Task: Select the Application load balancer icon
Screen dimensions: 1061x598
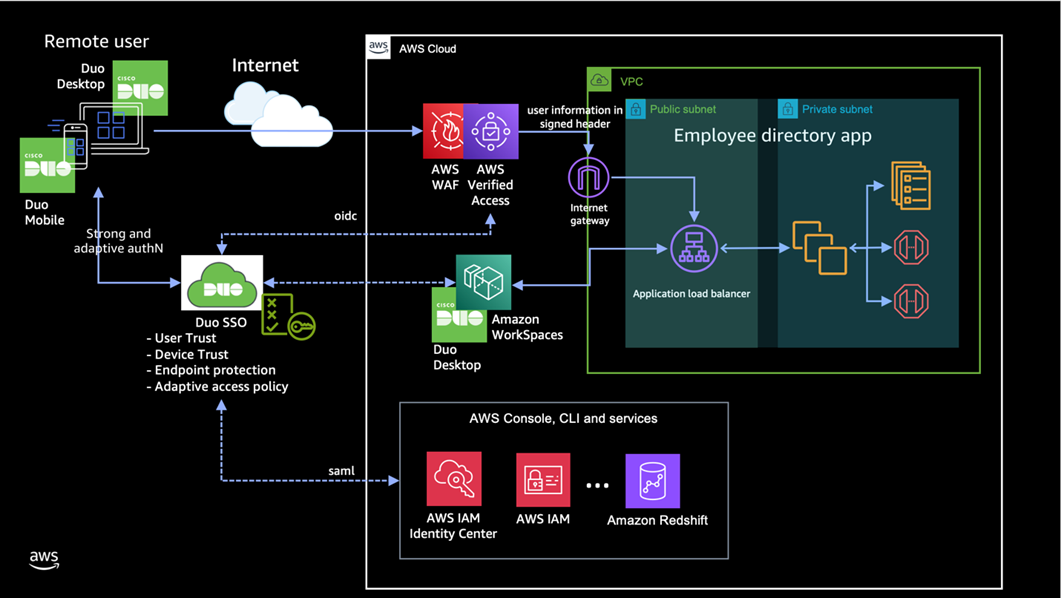Action: point(693,248)
